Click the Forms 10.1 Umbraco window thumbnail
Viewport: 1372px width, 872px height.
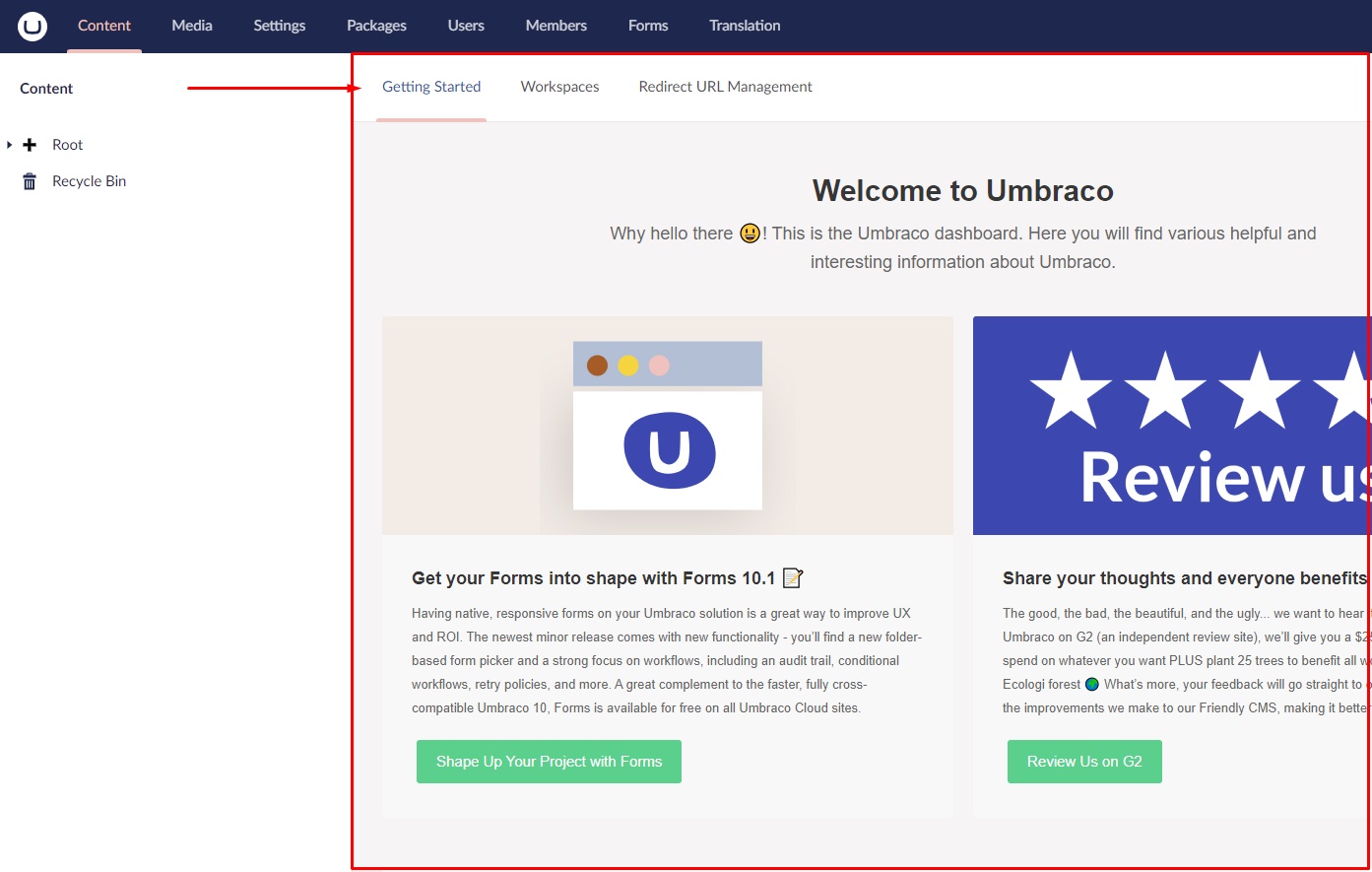point(668,426)
